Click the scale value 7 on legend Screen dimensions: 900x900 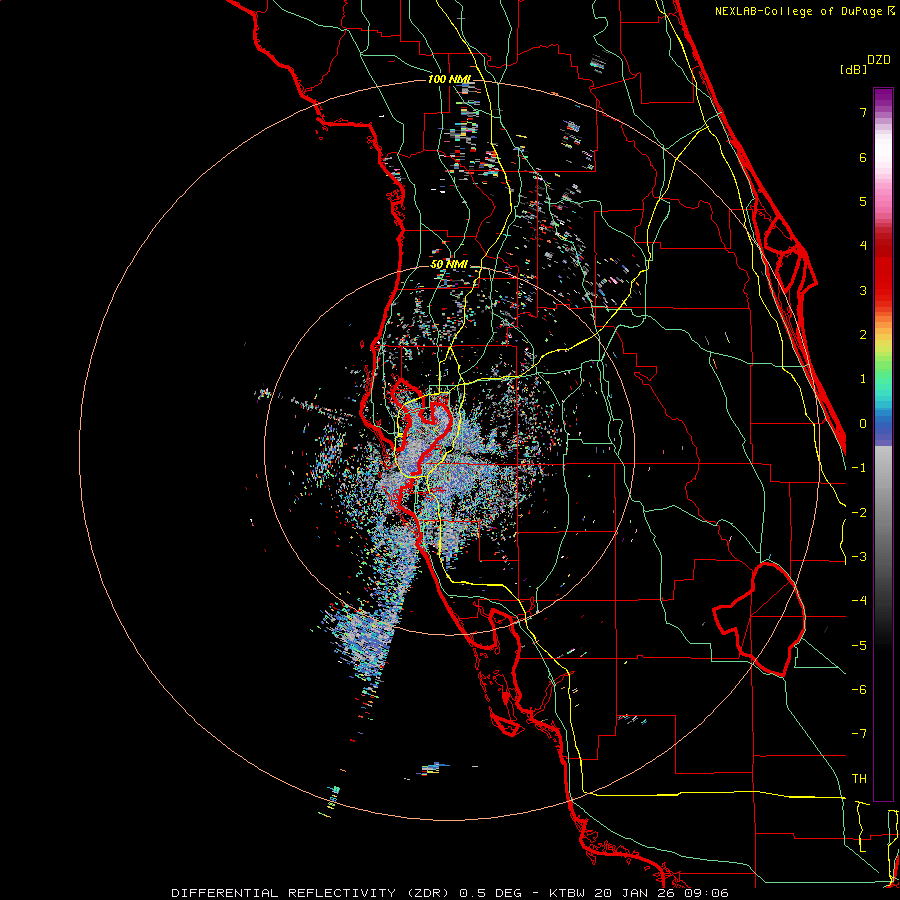click(x=863, y=112)
